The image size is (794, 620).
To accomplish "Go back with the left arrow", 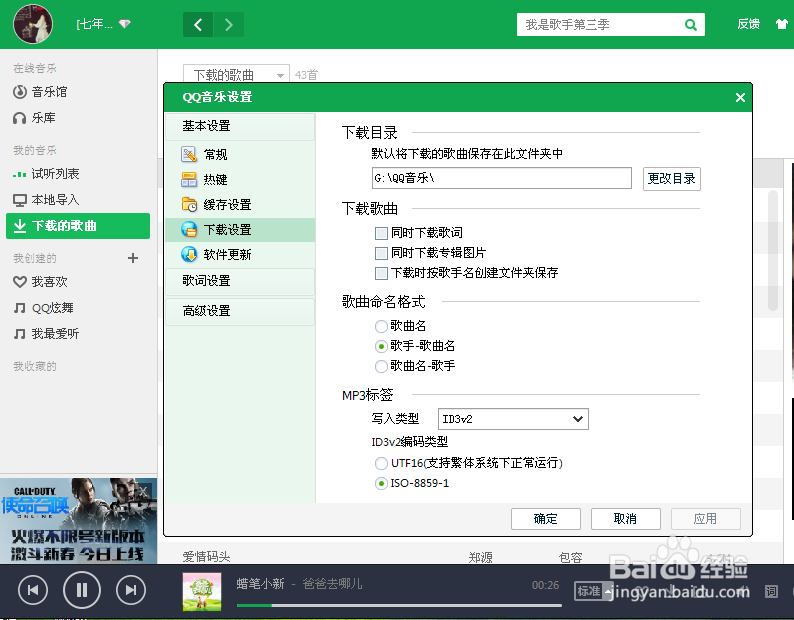I will [x=198, y=24].
